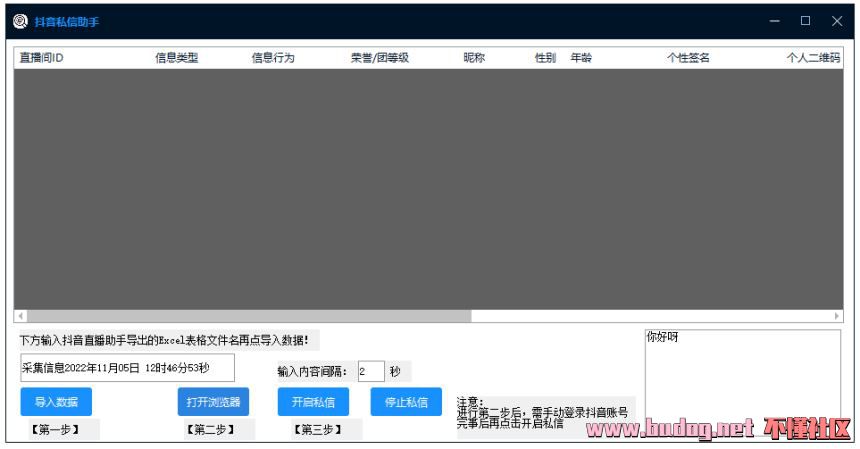Minimize the 抖音私信助手 window
The height and width of the screenshot is (449, 860).
click(774, 21)
